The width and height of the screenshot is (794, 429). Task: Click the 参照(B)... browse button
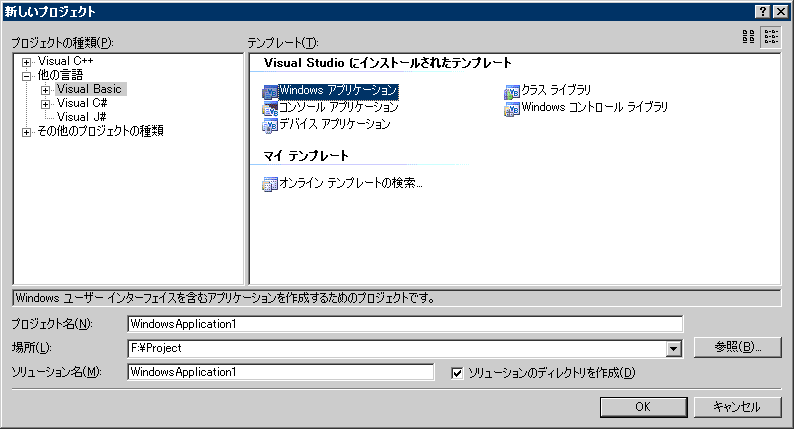(x=737, y=347)
